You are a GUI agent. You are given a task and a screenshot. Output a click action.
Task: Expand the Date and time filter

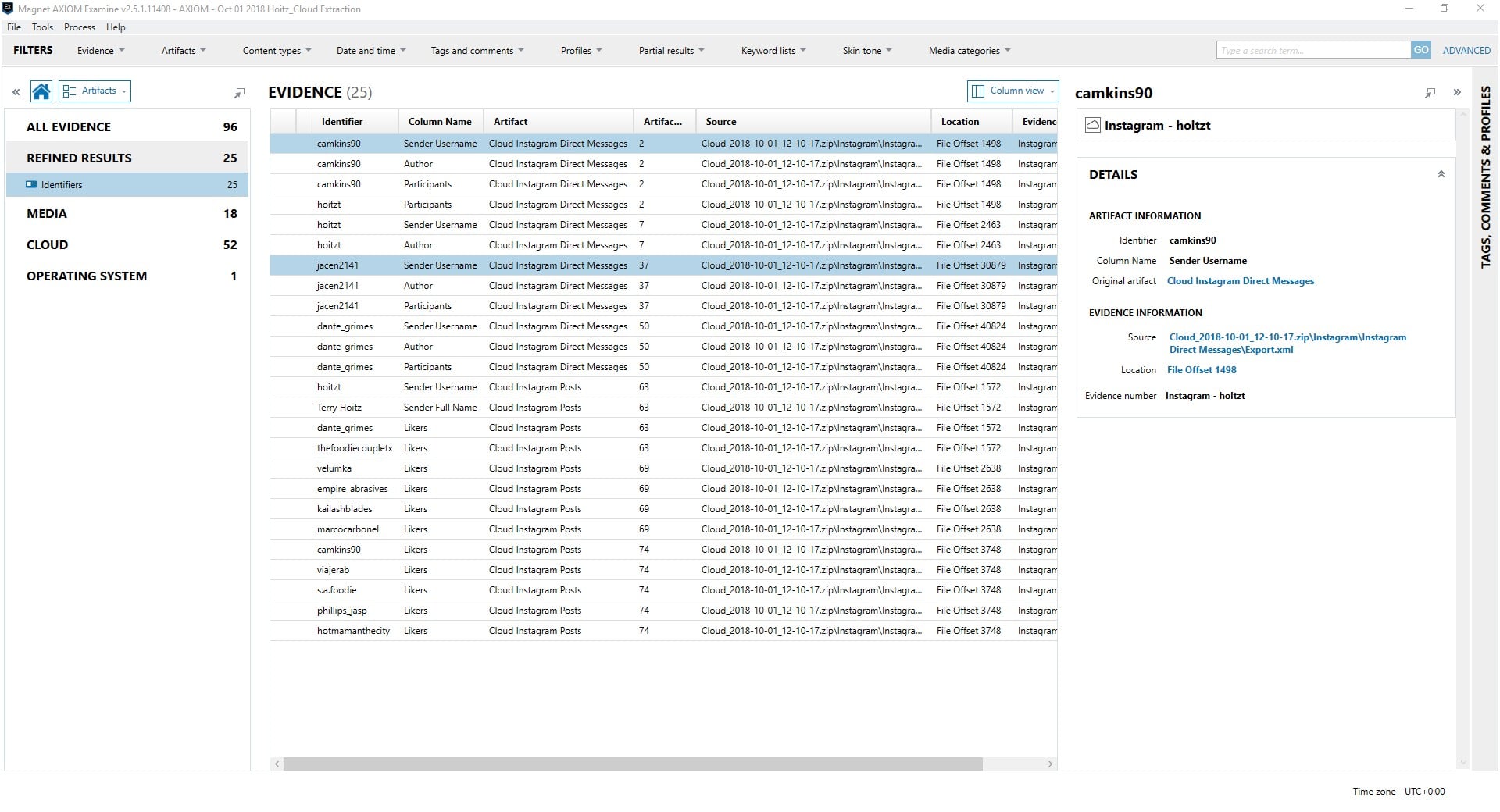371,51
